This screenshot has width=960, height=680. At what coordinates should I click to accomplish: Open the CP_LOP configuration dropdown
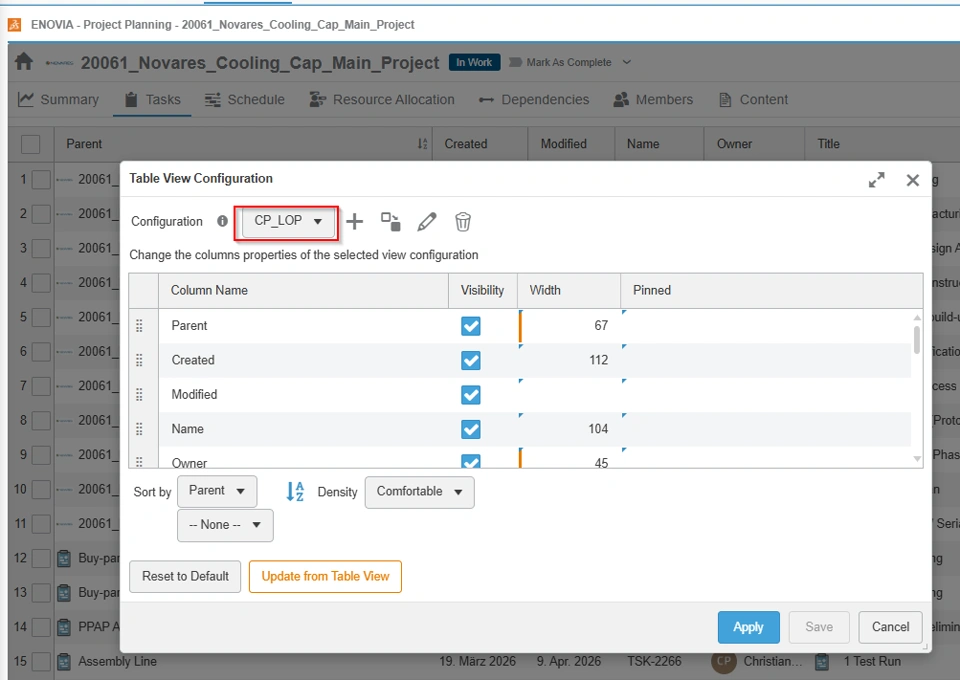pyautogui.click(x=288, y=221)
